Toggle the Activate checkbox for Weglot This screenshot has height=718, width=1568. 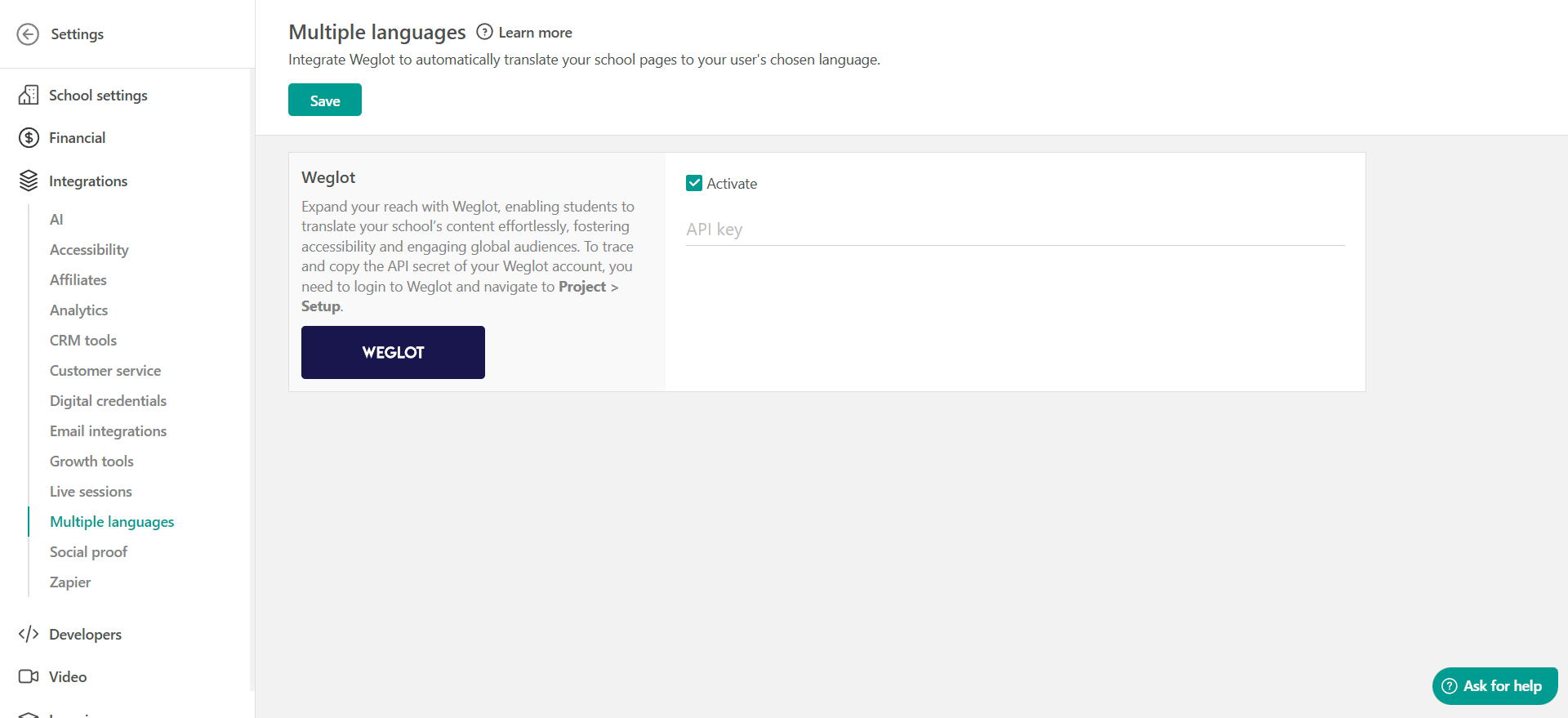[x=694, y=183]
